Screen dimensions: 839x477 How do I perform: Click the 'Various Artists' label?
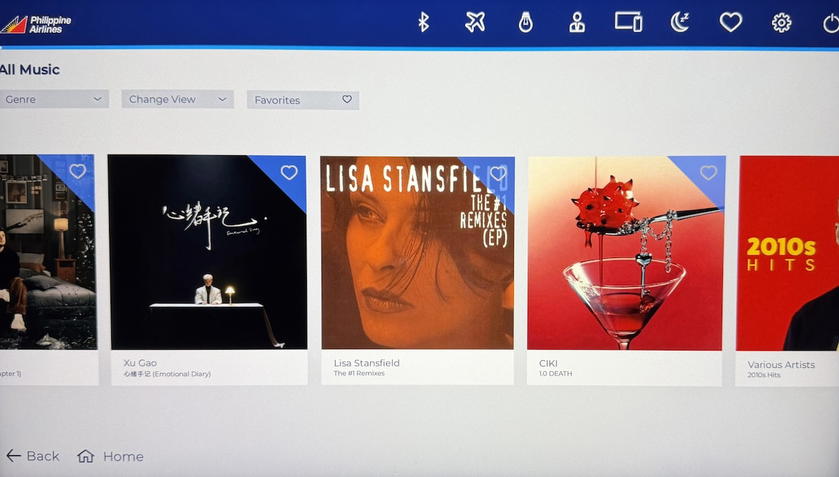(781, 365)
